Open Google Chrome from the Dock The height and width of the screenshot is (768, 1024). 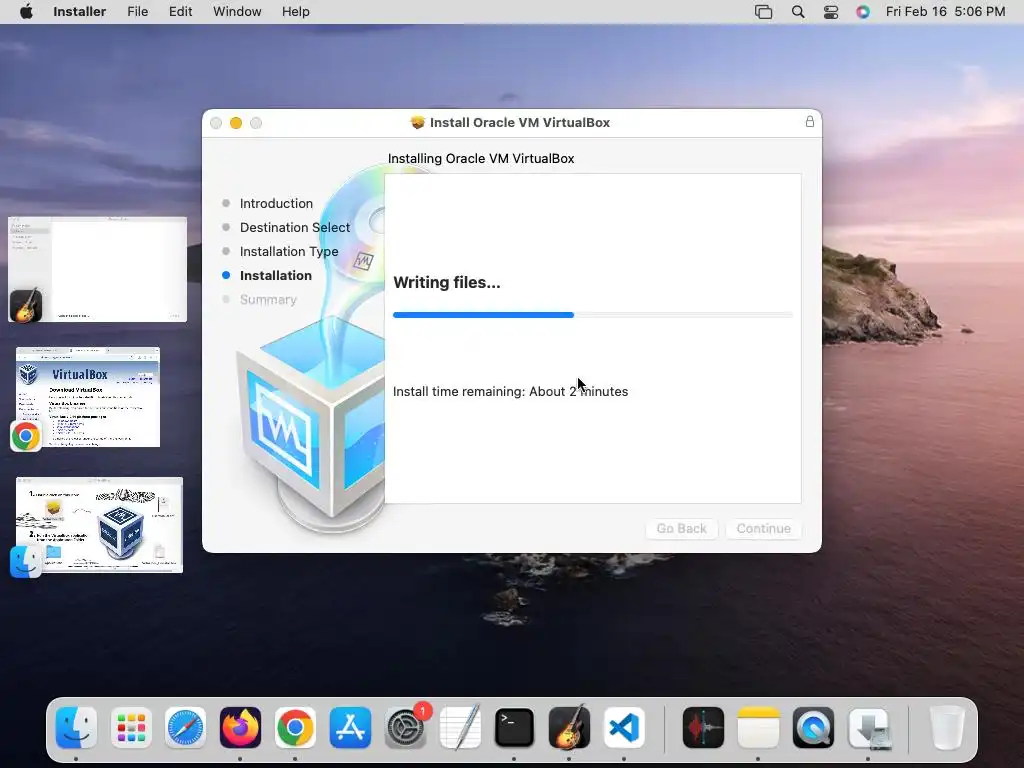point(295,727)
